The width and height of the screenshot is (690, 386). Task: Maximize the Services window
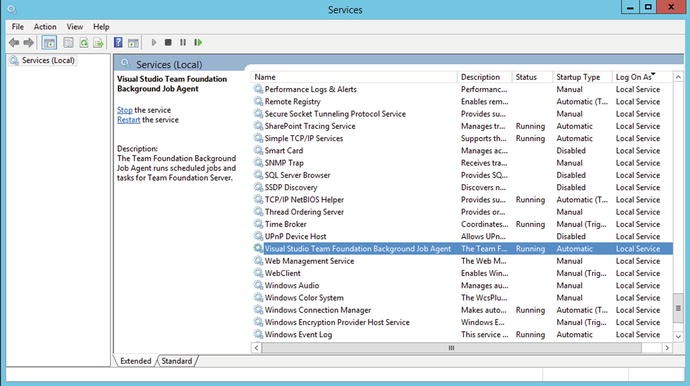(648, 7)
